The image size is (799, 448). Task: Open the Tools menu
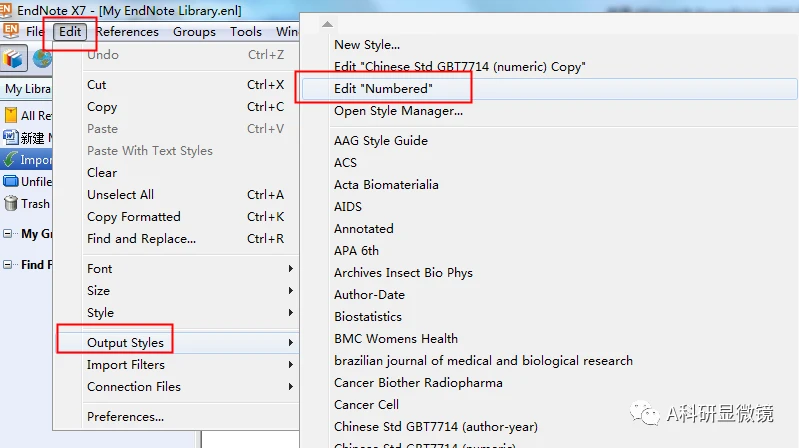click(246, 32)
